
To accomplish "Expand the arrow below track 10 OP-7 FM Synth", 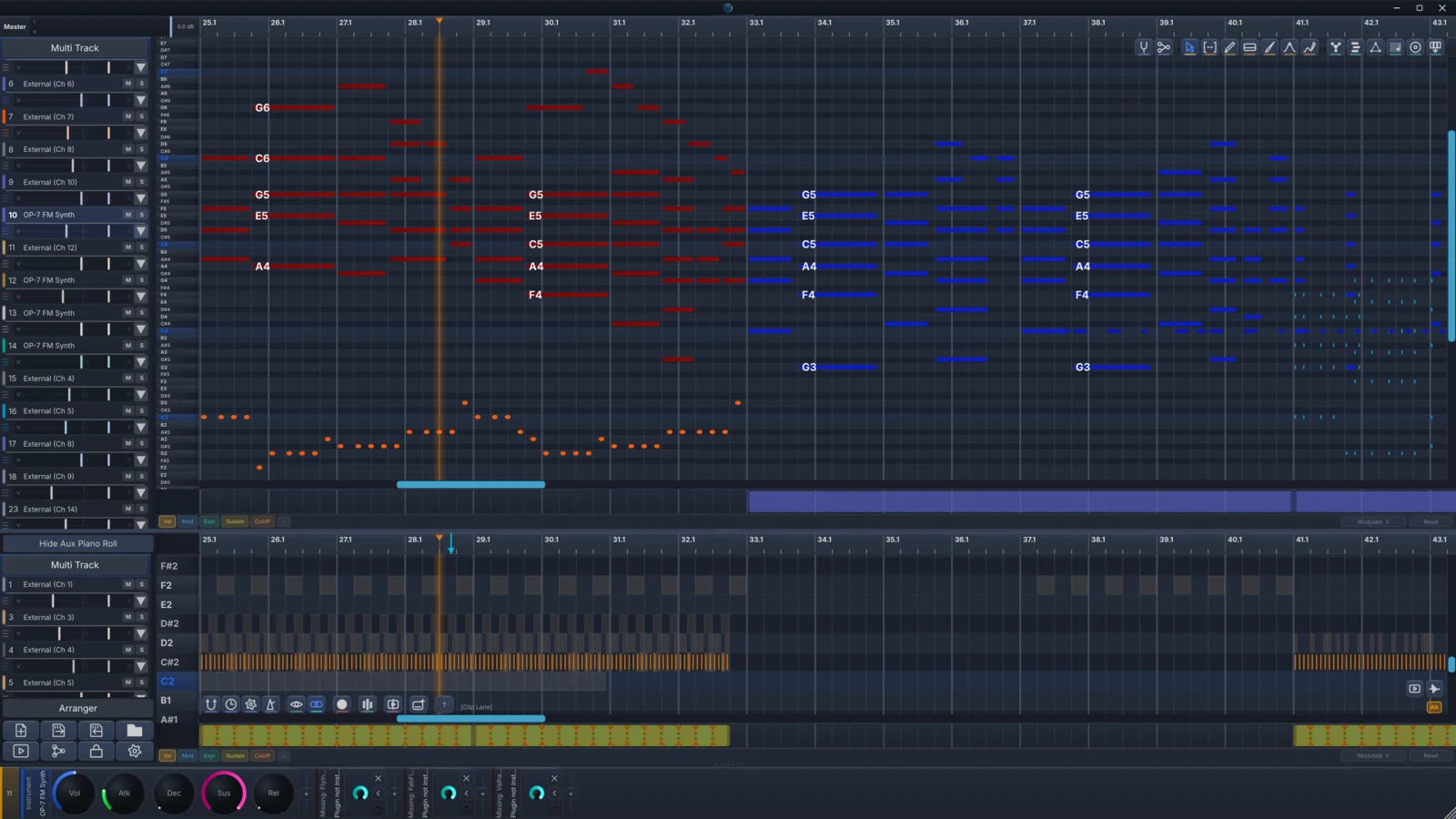I will (x=140, y=231).
